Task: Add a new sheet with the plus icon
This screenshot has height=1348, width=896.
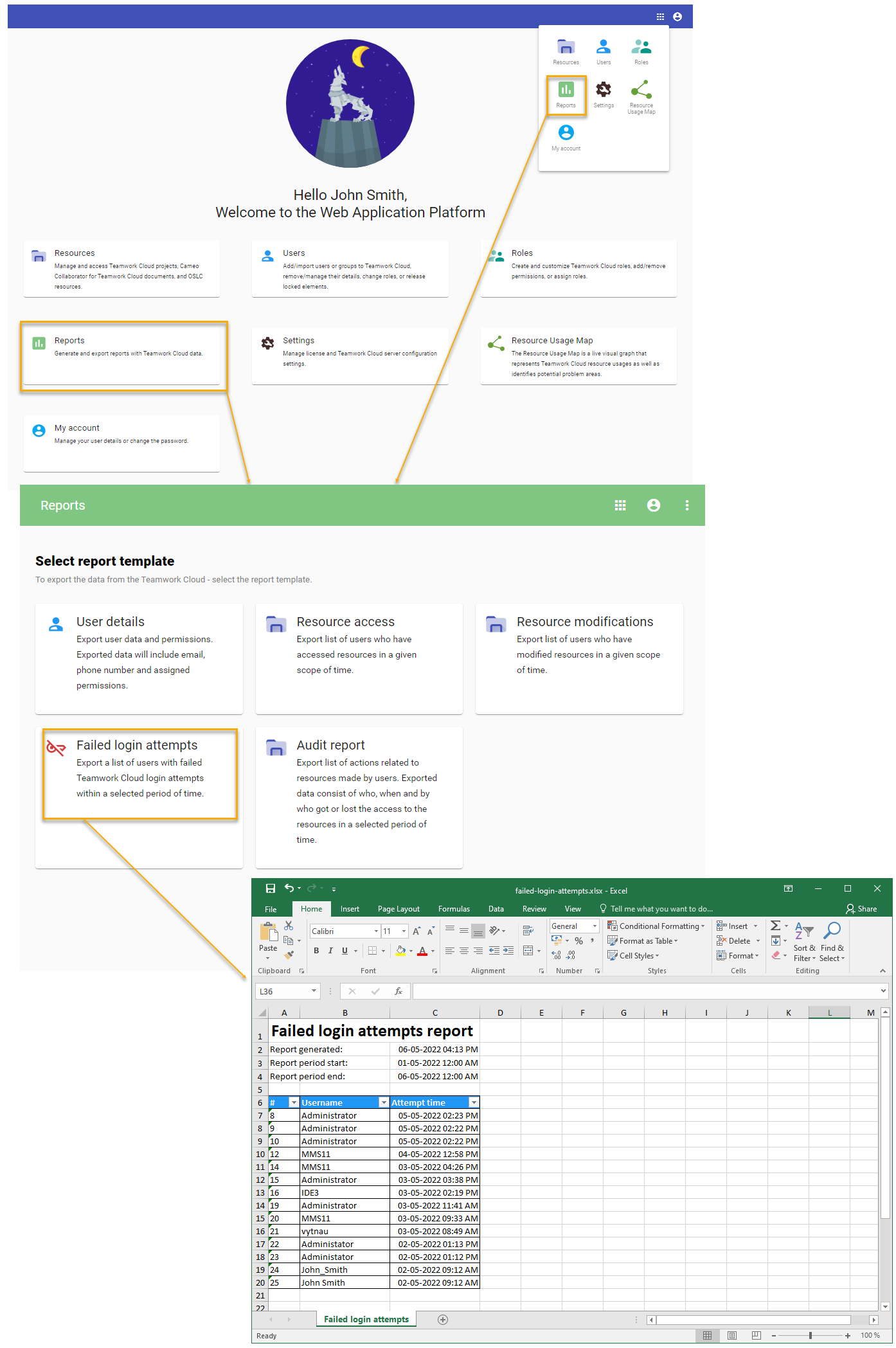Action: [x=443, y=1320]
